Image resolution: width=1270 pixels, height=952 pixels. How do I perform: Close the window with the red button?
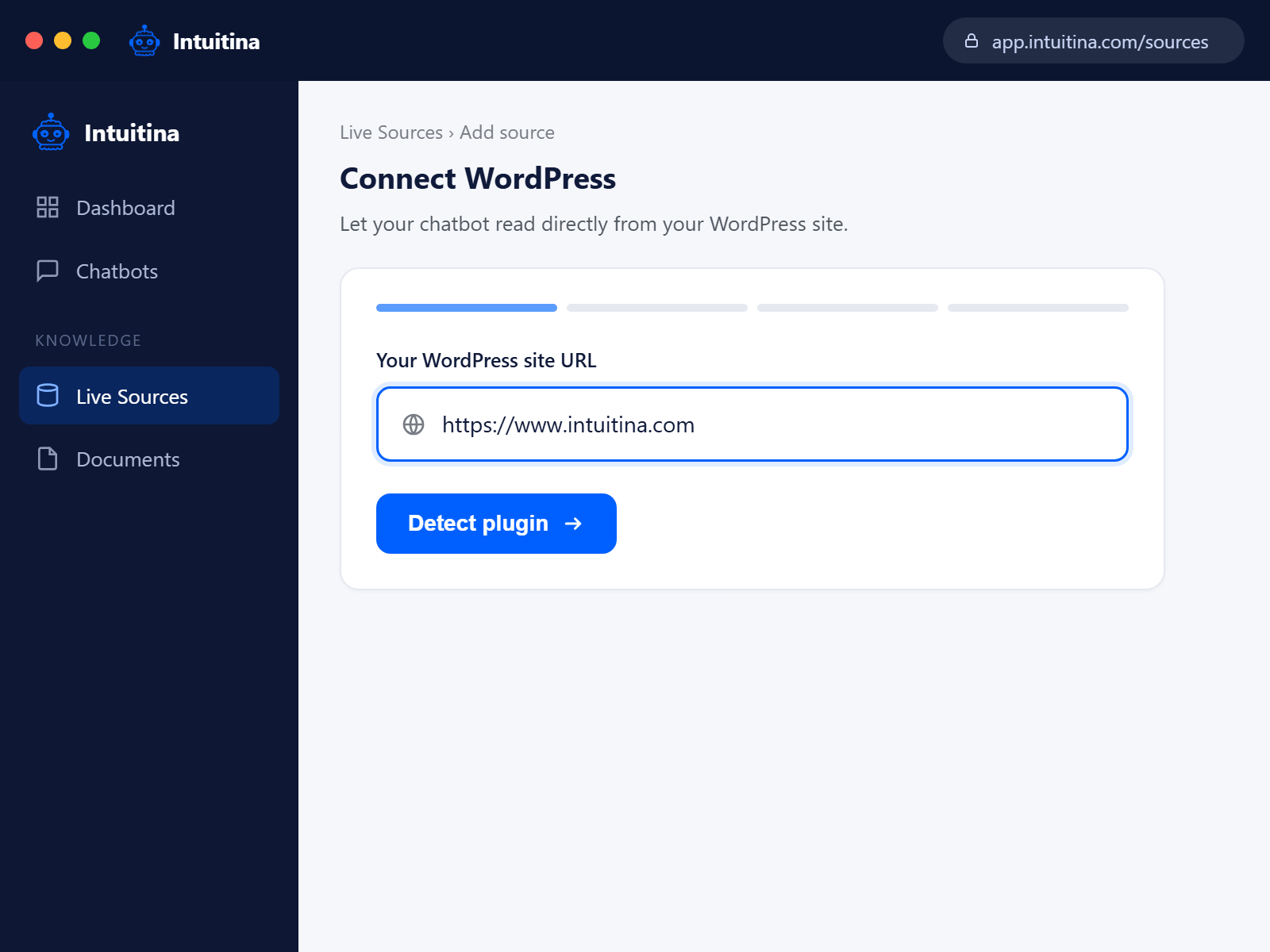[x=34, y=40]
